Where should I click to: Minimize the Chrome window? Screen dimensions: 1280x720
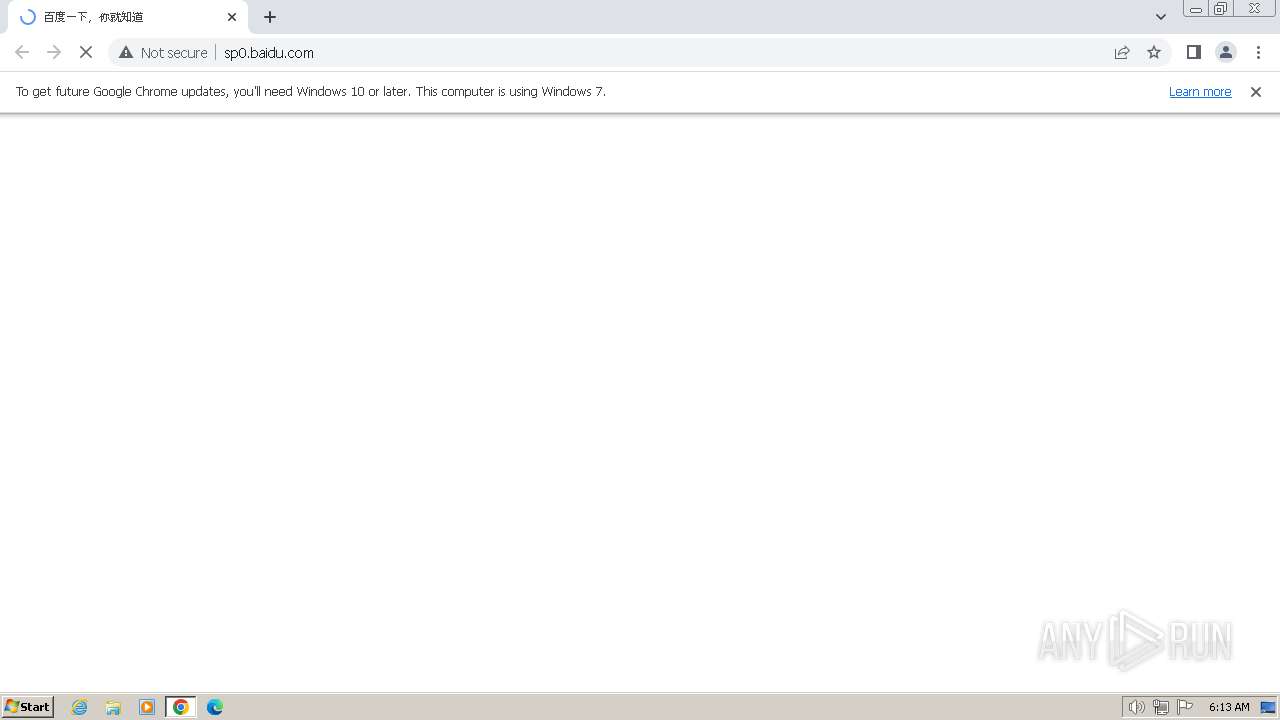pyautogui.click(x=1196, y=9)
